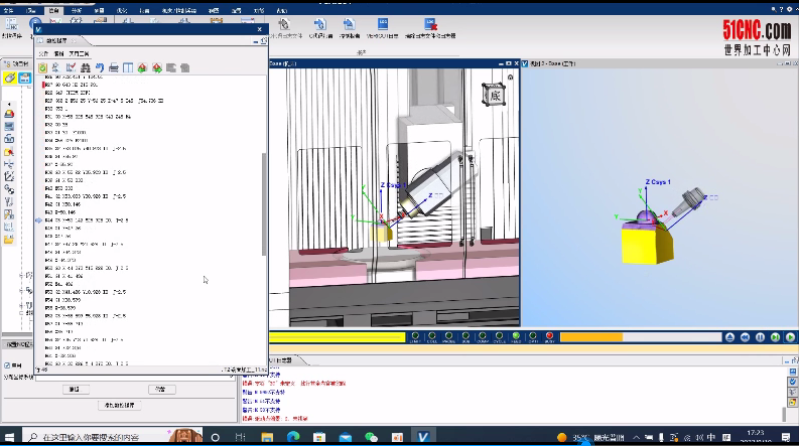
Task: Click the printer icon in editor toolbar
Action: click(x=114, y=68)
